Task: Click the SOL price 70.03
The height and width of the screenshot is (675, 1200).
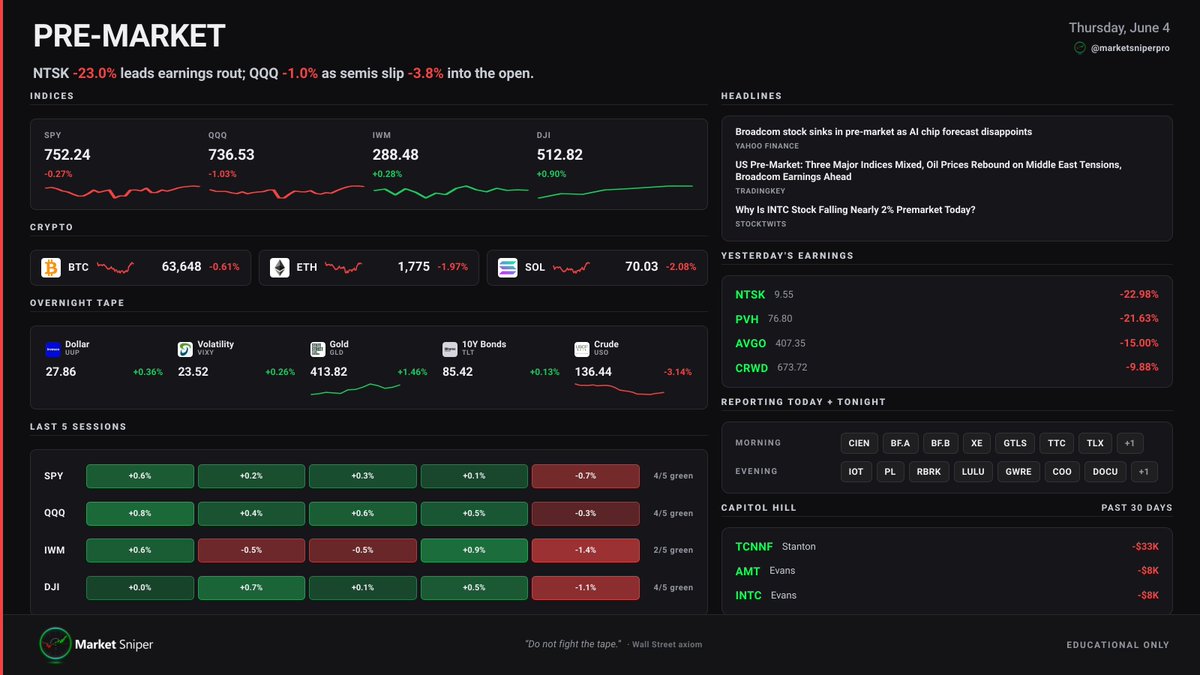Action: tap(642, 267)
